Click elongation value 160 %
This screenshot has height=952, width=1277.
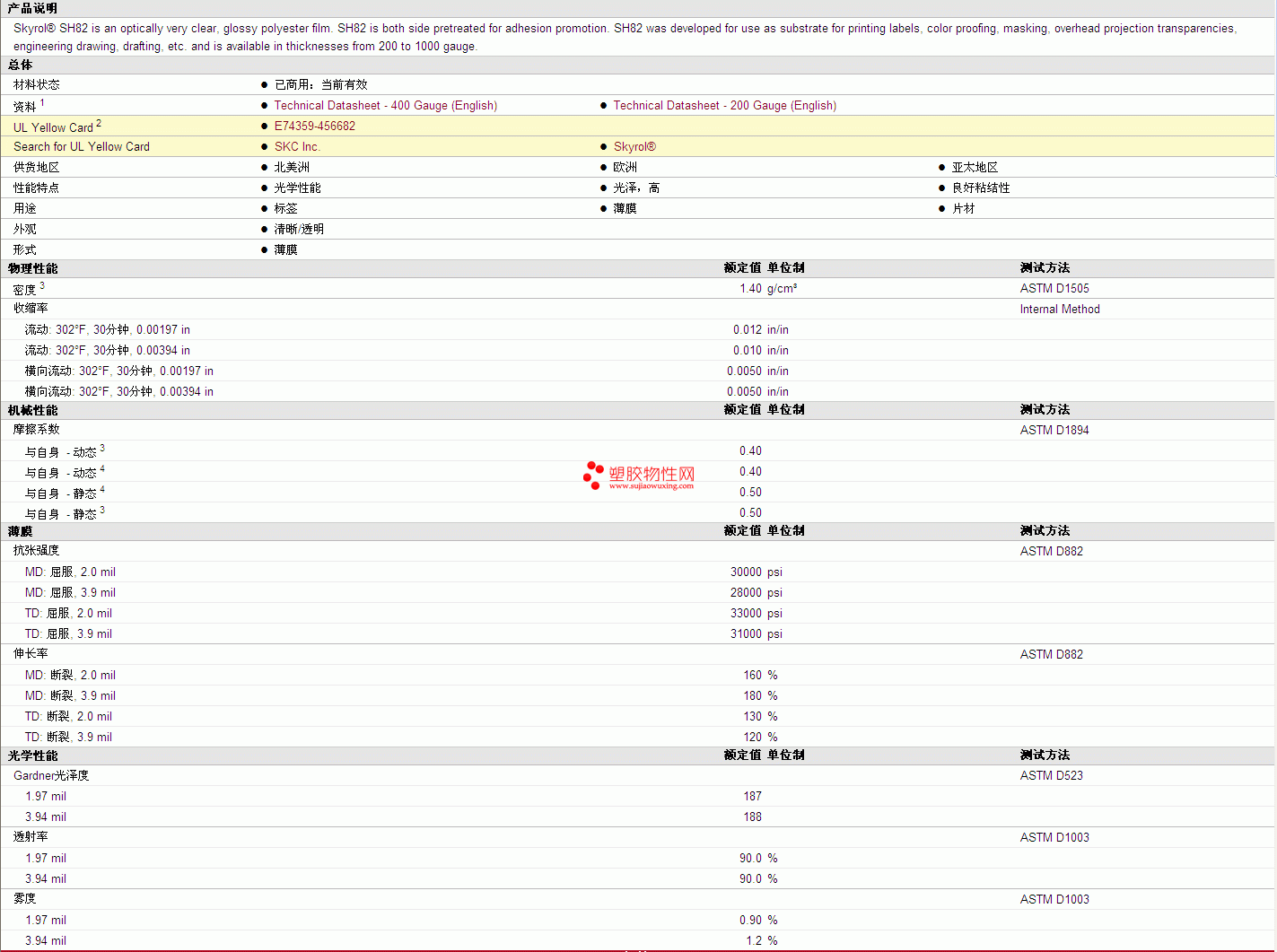click(760, 675)
